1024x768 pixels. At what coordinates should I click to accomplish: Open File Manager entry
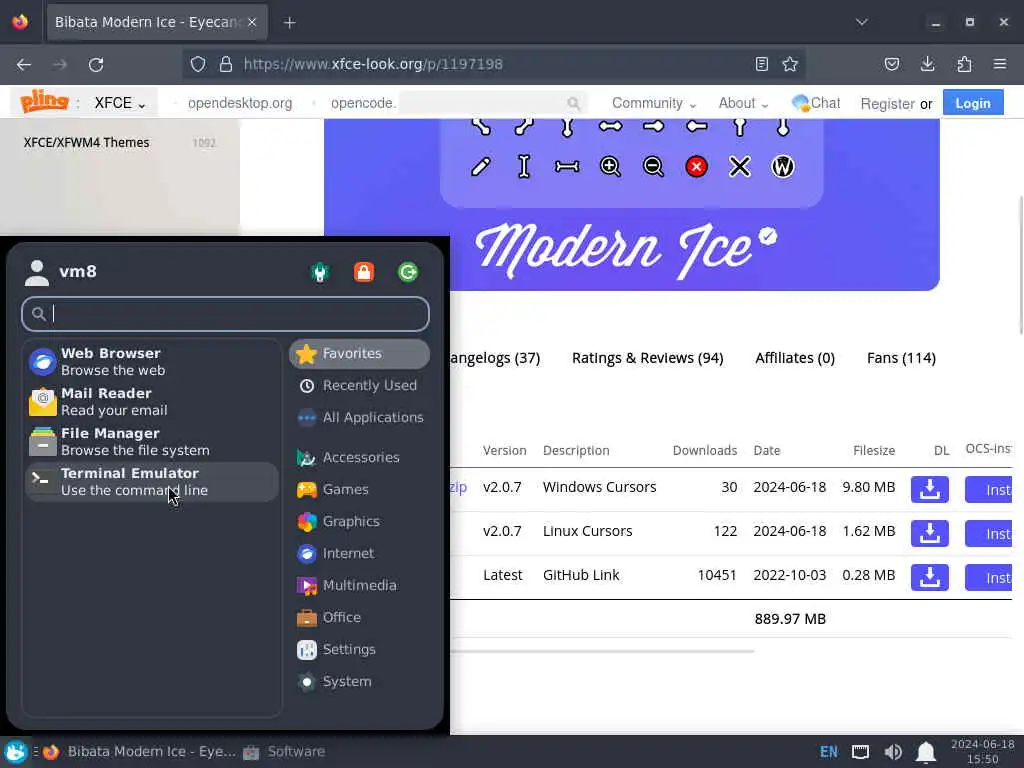[152, 441]
